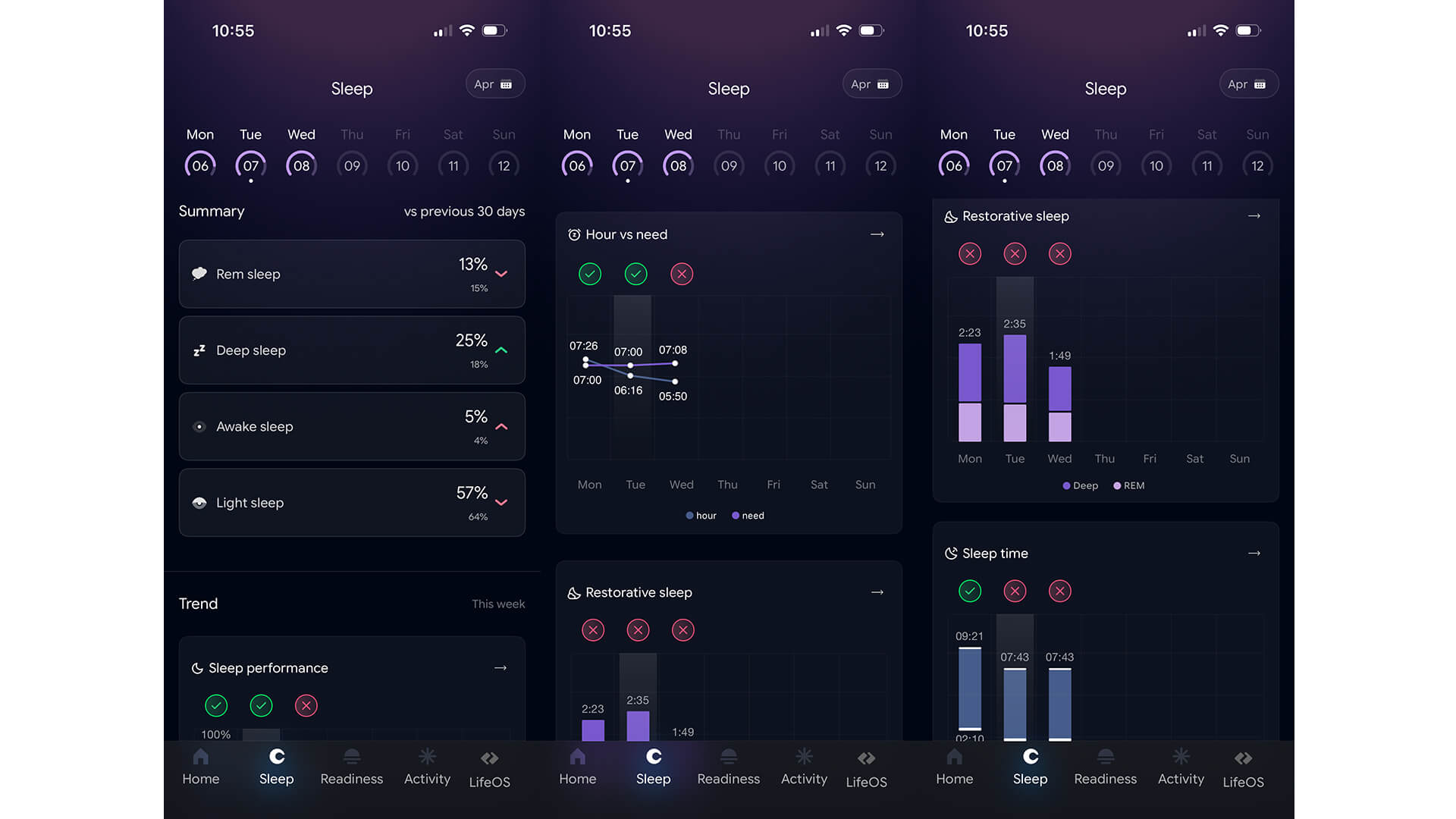Screen dimensions: 1456x819
Task: Click "vs previous 30 days" label
Action: click(x=464, y=212)
